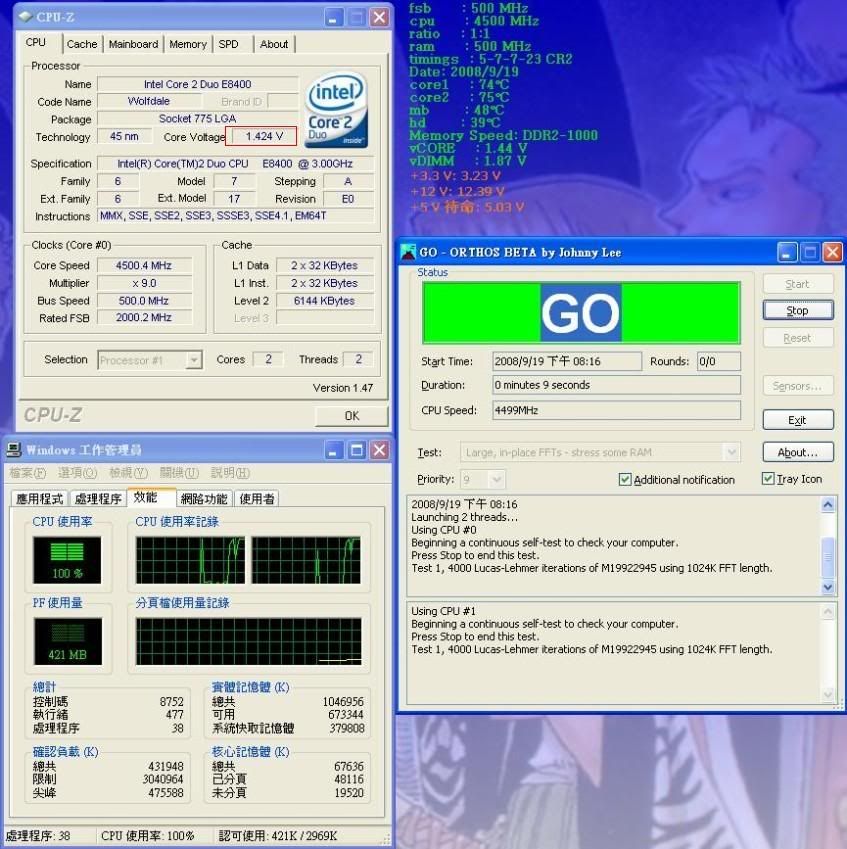847x849 pixels.
Task: Click the upper log scrollbar thumb
Action: tap(828, 557)
